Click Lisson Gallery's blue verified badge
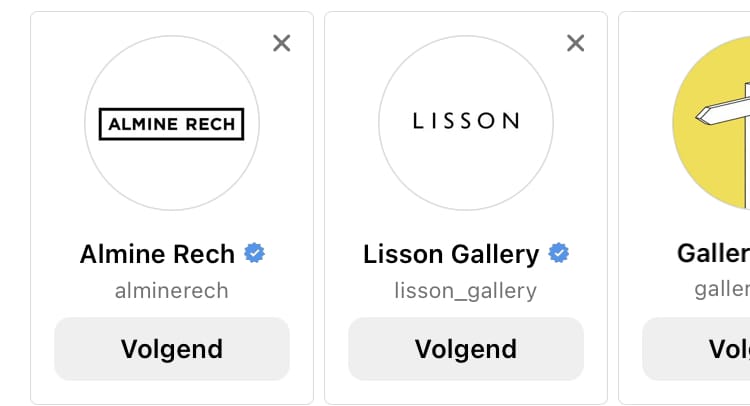This screenshot has height=406, width=750. (559, 253)
